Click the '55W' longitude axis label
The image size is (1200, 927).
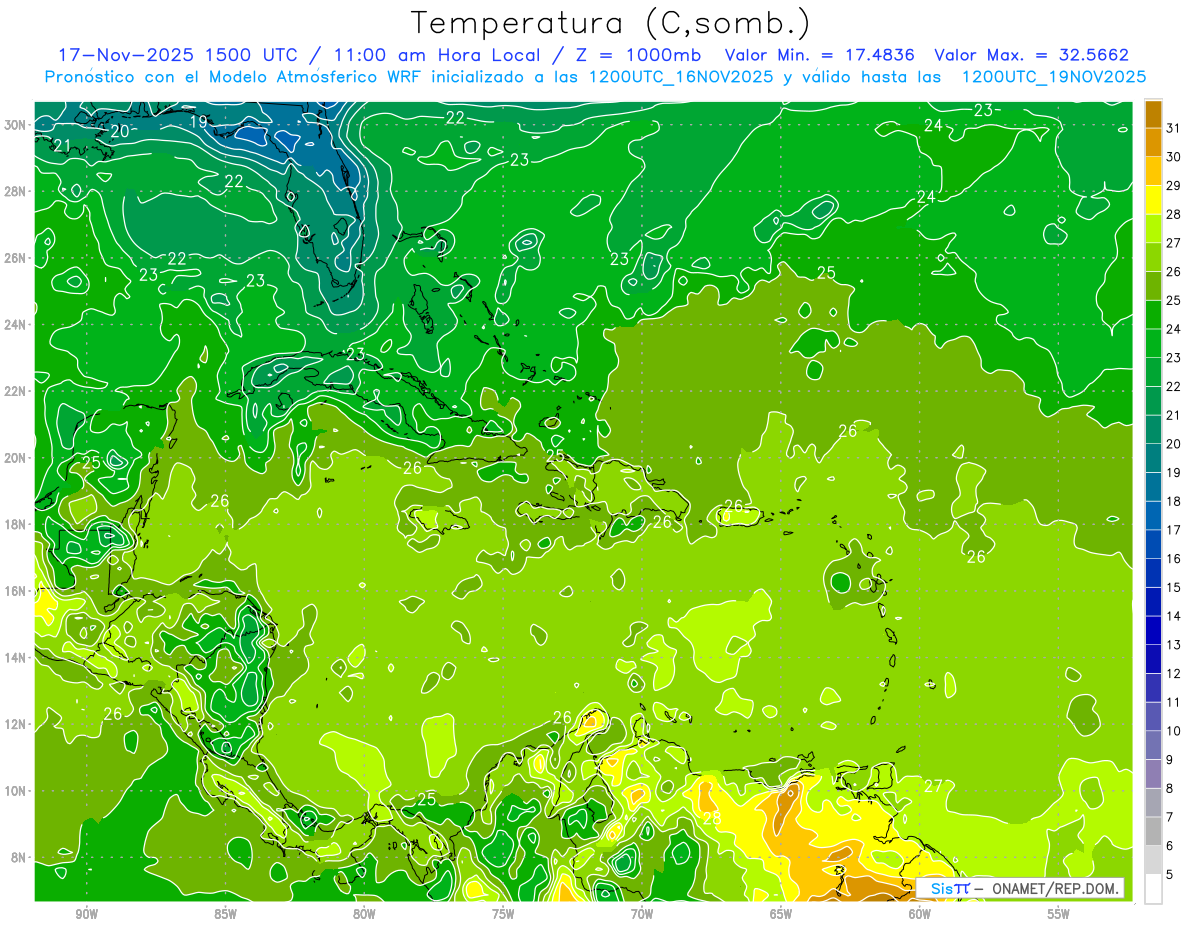[1059, 914]
